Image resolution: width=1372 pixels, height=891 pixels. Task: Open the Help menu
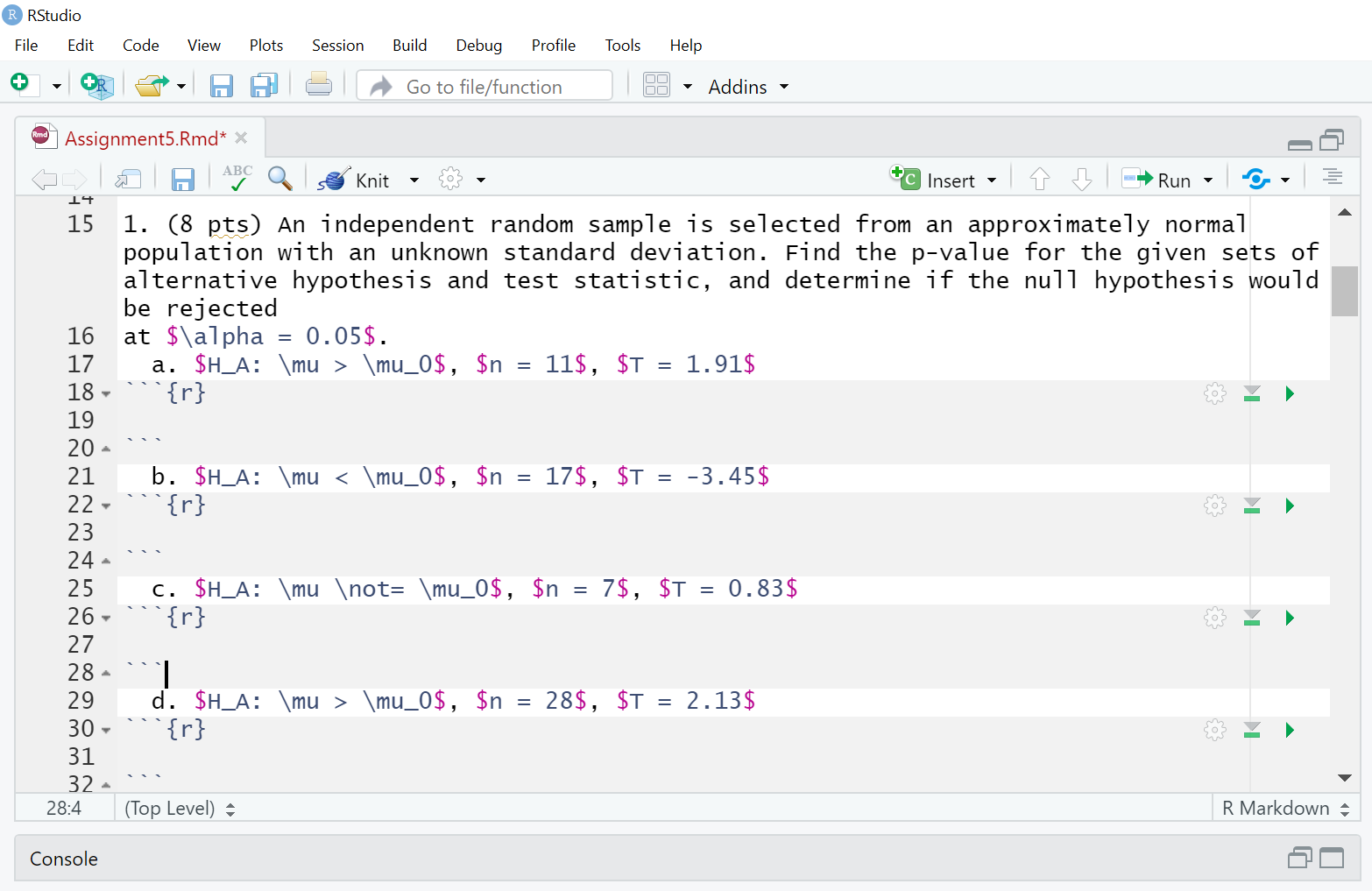[686, 46]
